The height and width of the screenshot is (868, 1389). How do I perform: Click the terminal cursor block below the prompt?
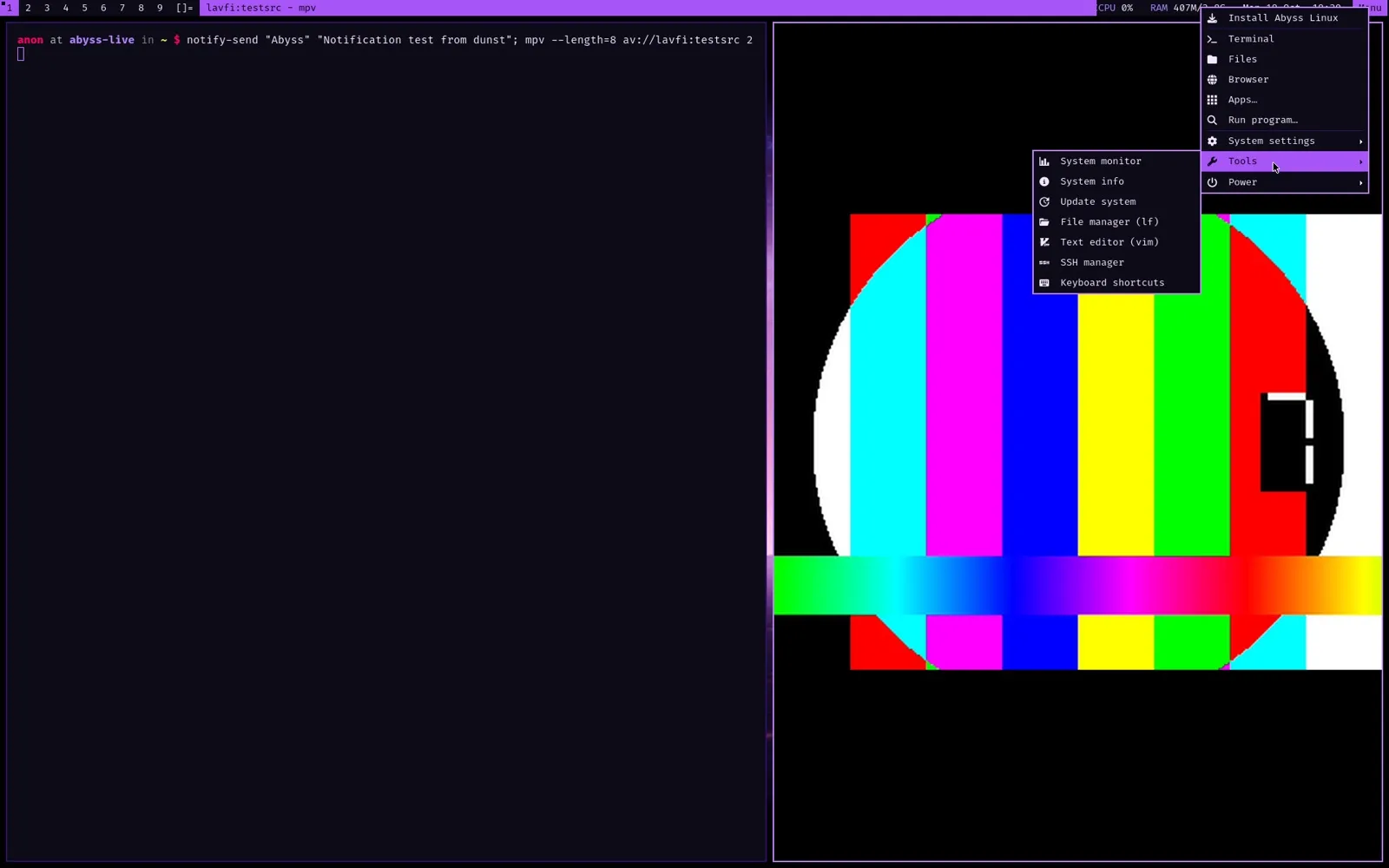pyautogui.click(x=21, y=54)
